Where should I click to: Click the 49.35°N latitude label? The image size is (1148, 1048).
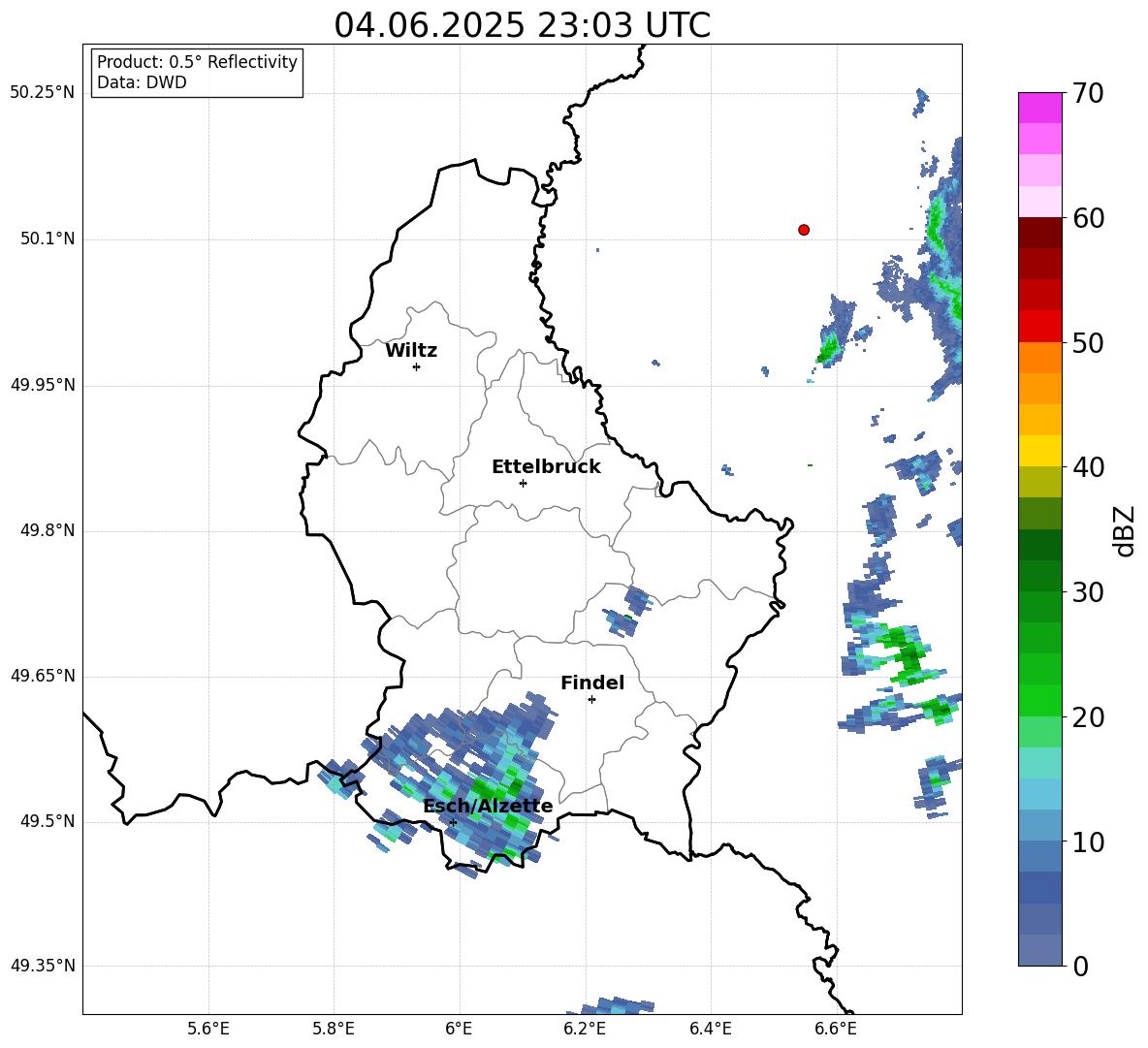[x=43, y=966]
